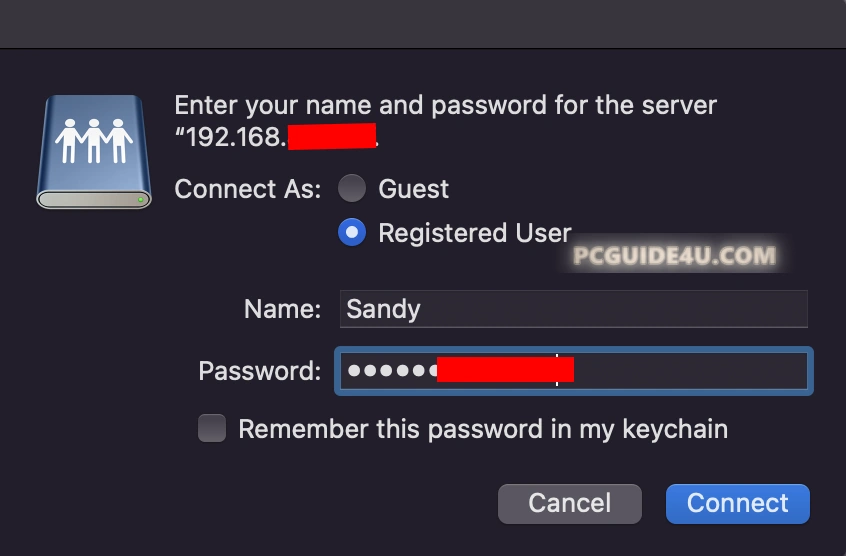Click the 'Remember this password in my keychain' text
This screenshot has width=846, height=556.
coord(483,429)
